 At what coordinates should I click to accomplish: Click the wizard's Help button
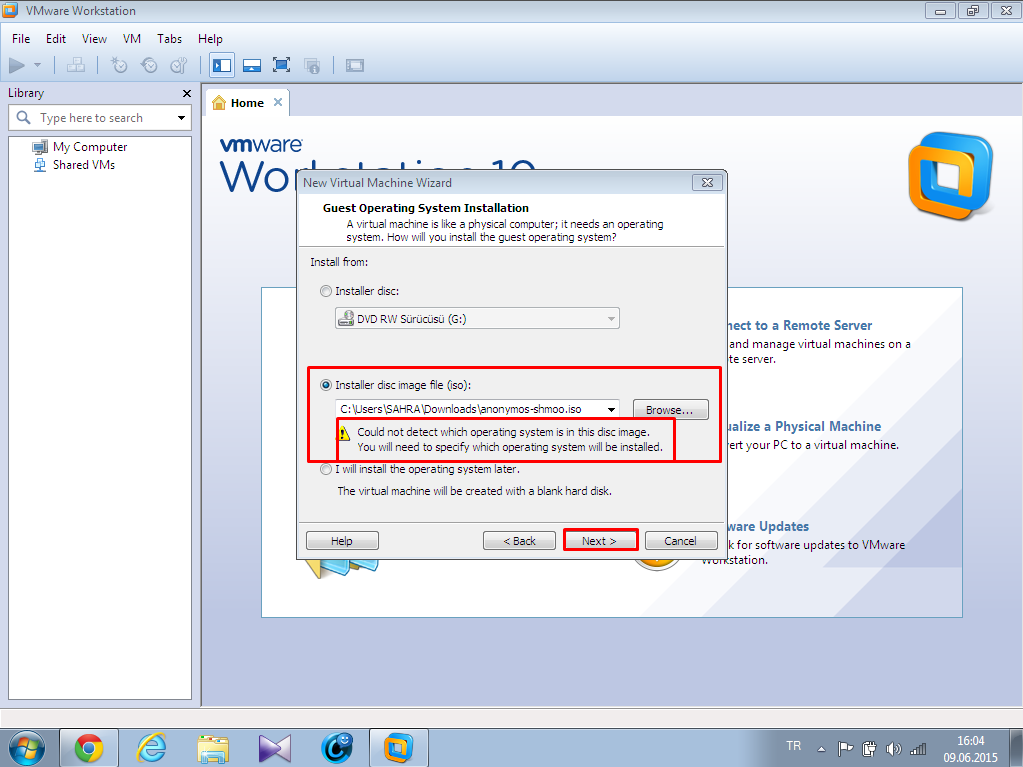[x=342, y=541]
